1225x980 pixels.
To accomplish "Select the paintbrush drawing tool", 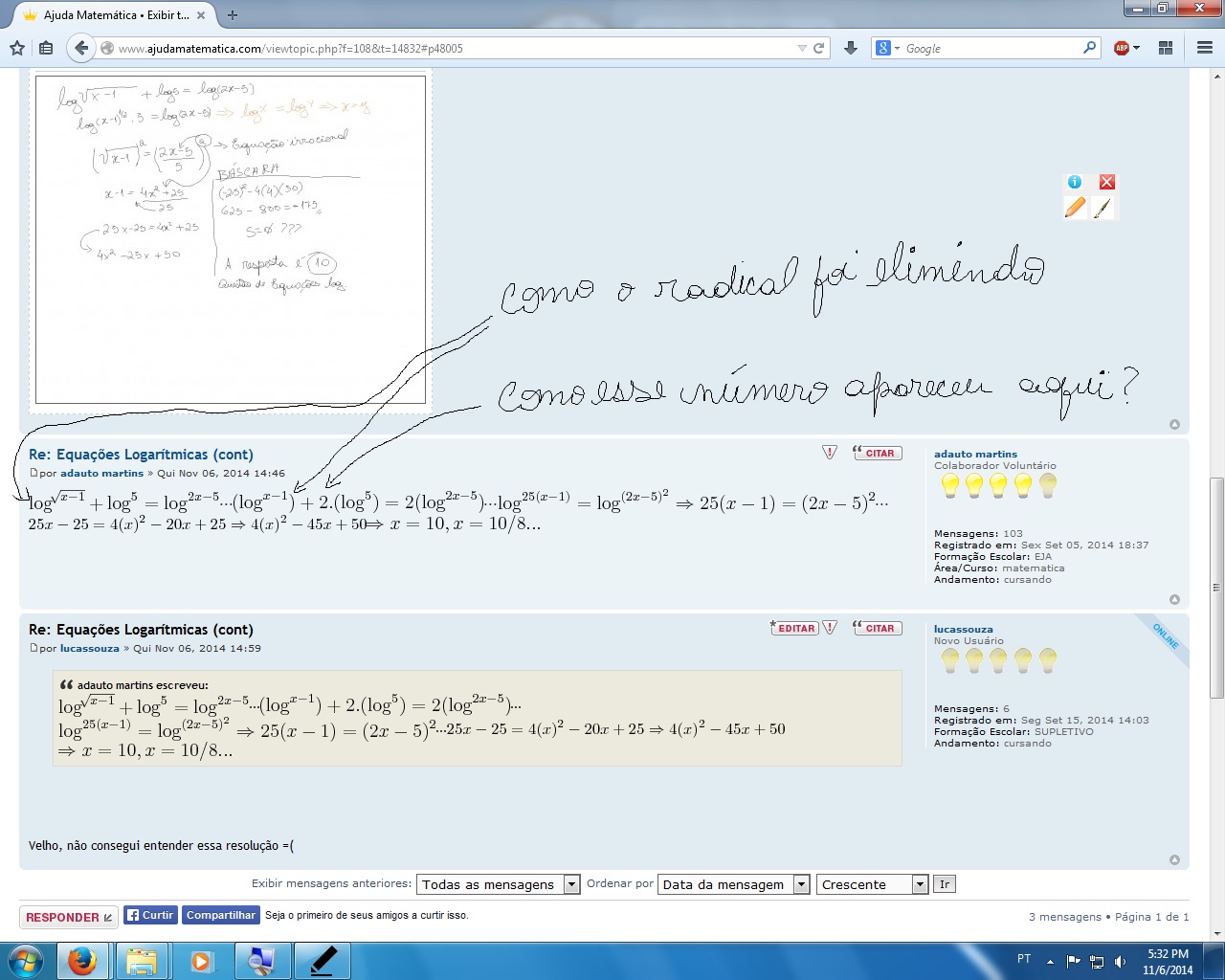I will pyautogui.click(x=1103, y=207).
